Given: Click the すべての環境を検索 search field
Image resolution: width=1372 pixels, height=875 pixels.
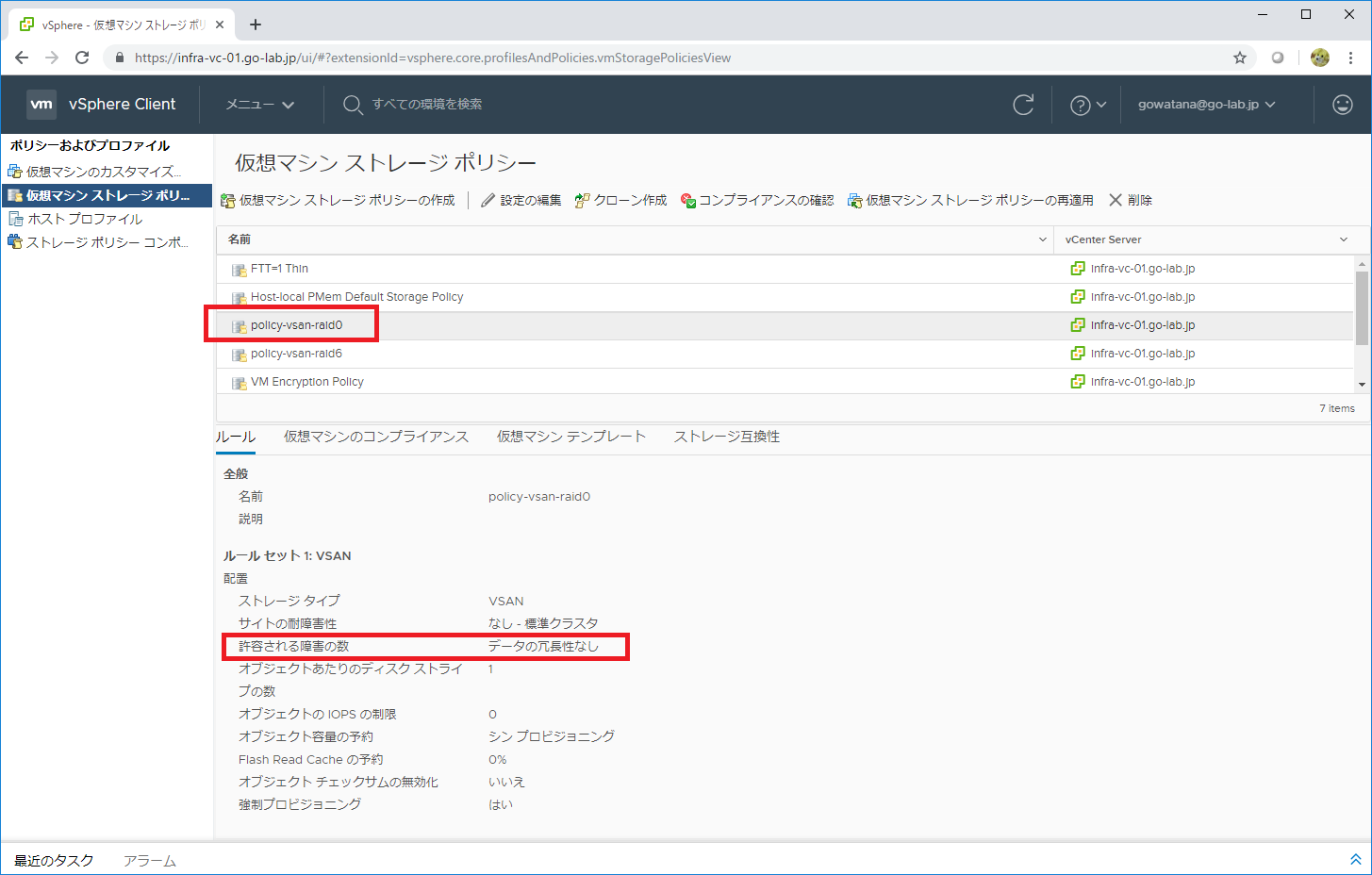Looking at the screenshot, I should [x=426, y=104].
